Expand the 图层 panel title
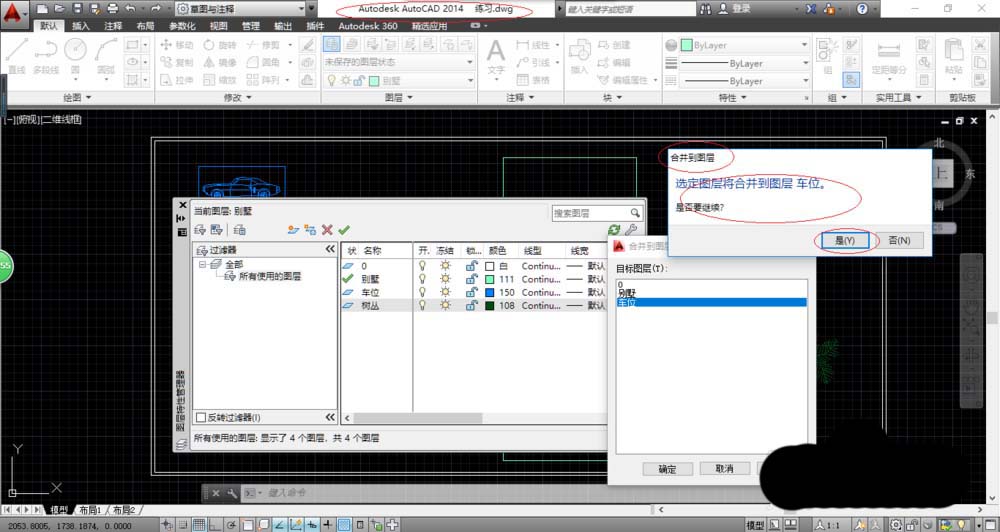Image resolution: width=1000 pixels, height=532 pixels. point(399,98)
